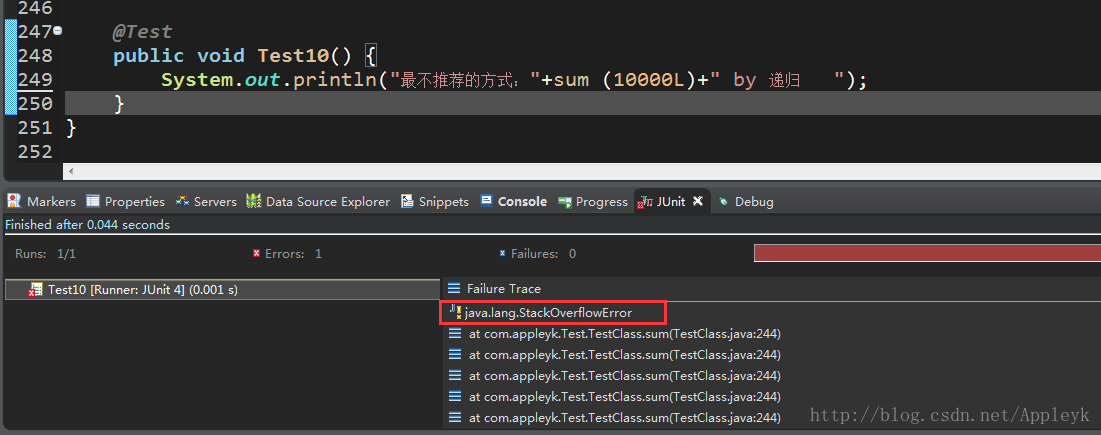This screenshot has height=435, width=1101.
Task: Click the closing brace on line 250
Action: pos(119,103)
